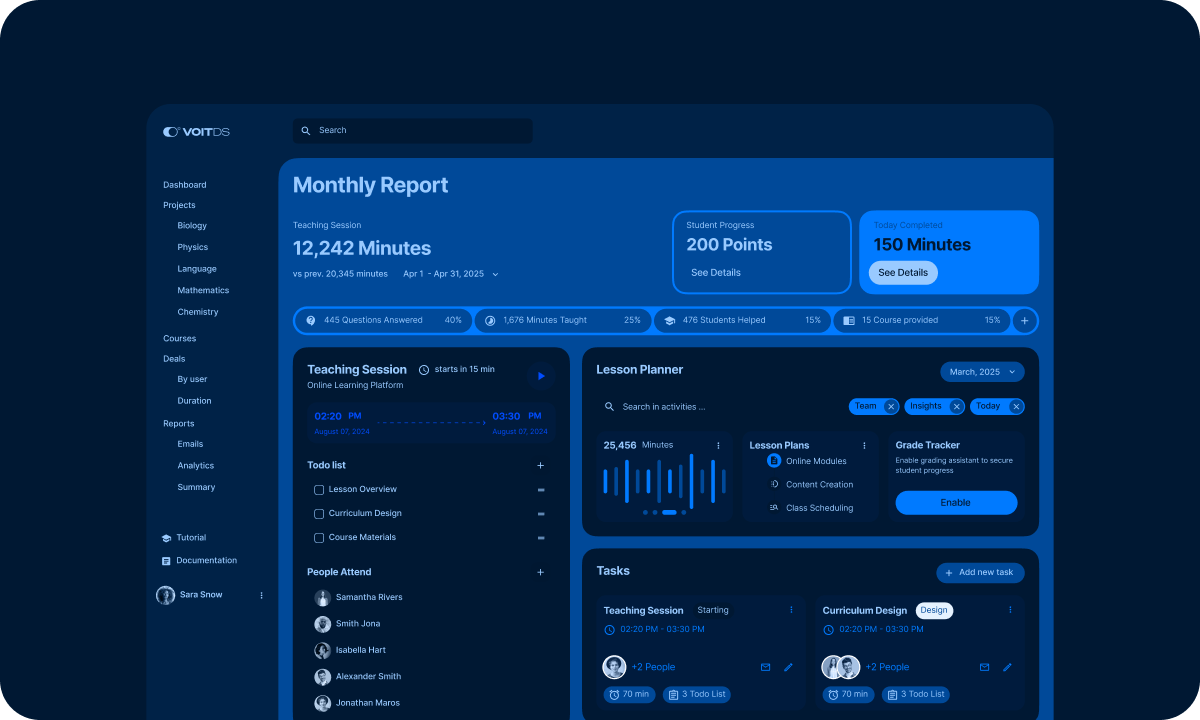Click the Students Helped graduation cap icon
Viewport: 1200px width, 720px height.
(670, 321)
